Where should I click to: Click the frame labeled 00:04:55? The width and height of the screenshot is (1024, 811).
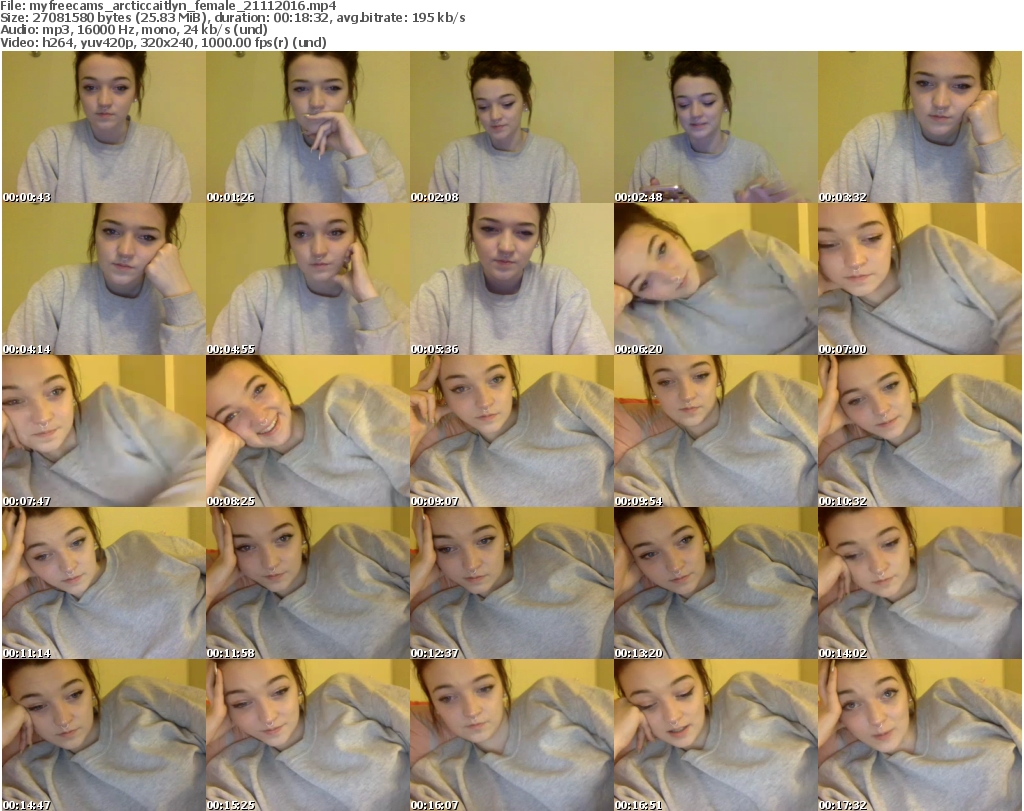point(308,279)
